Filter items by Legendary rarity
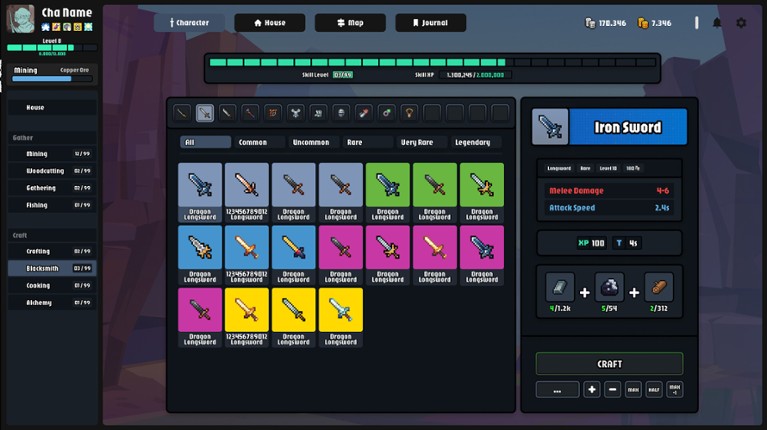Screen dimensions: 767x430 coord(473,143)
